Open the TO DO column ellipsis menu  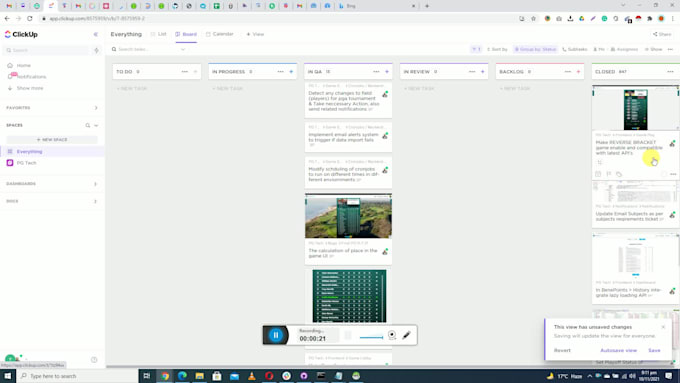(x=185, y=72)
